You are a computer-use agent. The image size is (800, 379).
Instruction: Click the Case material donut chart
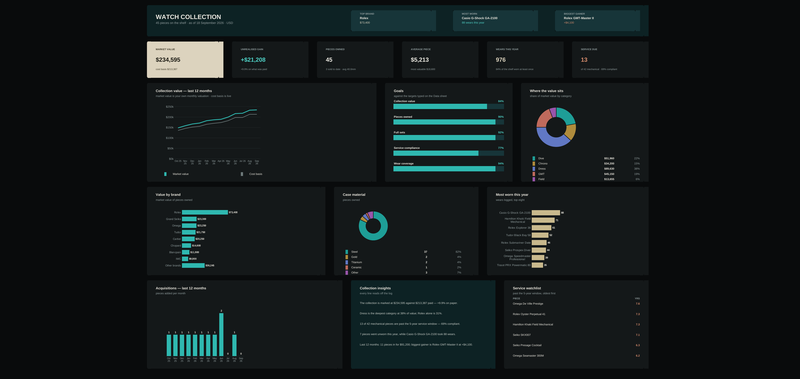(373, 225)
